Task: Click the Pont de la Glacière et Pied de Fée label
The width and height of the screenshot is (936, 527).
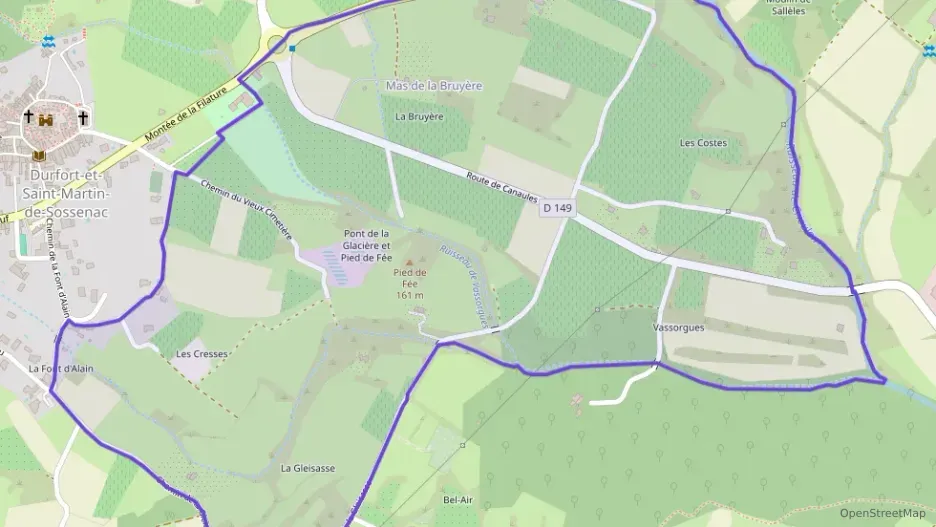Action: pyautogui.click(x=367, y=245)
